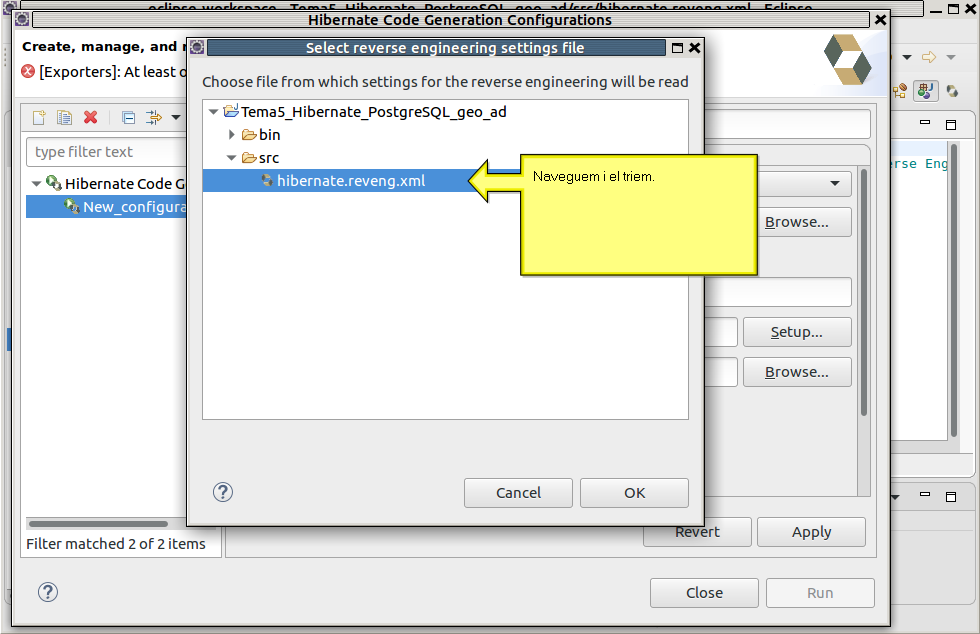The image size is (980, 634).
Task: Click the lower Browse... button
Action: [797, 372]
